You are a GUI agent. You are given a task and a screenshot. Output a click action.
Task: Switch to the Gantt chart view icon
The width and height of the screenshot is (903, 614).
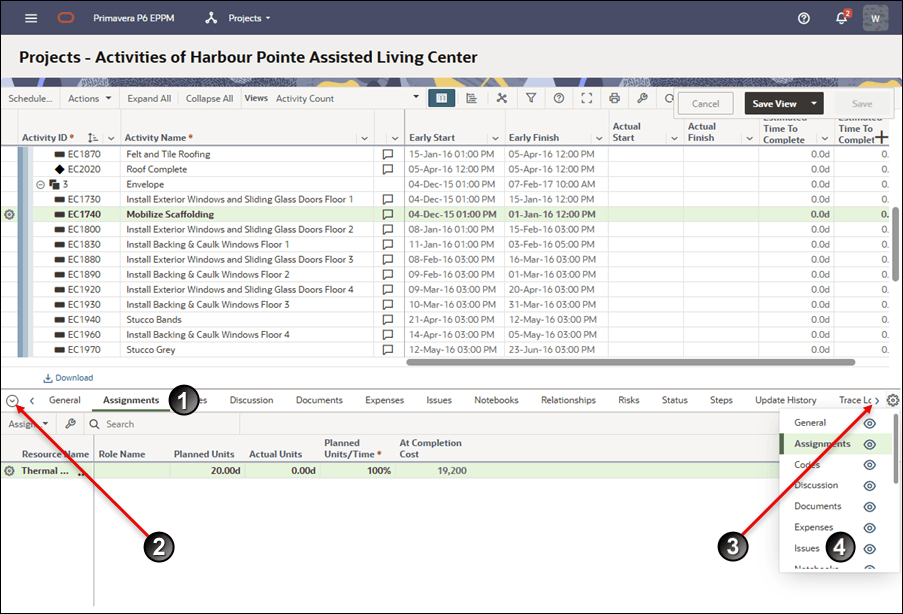tap(471, 98)
